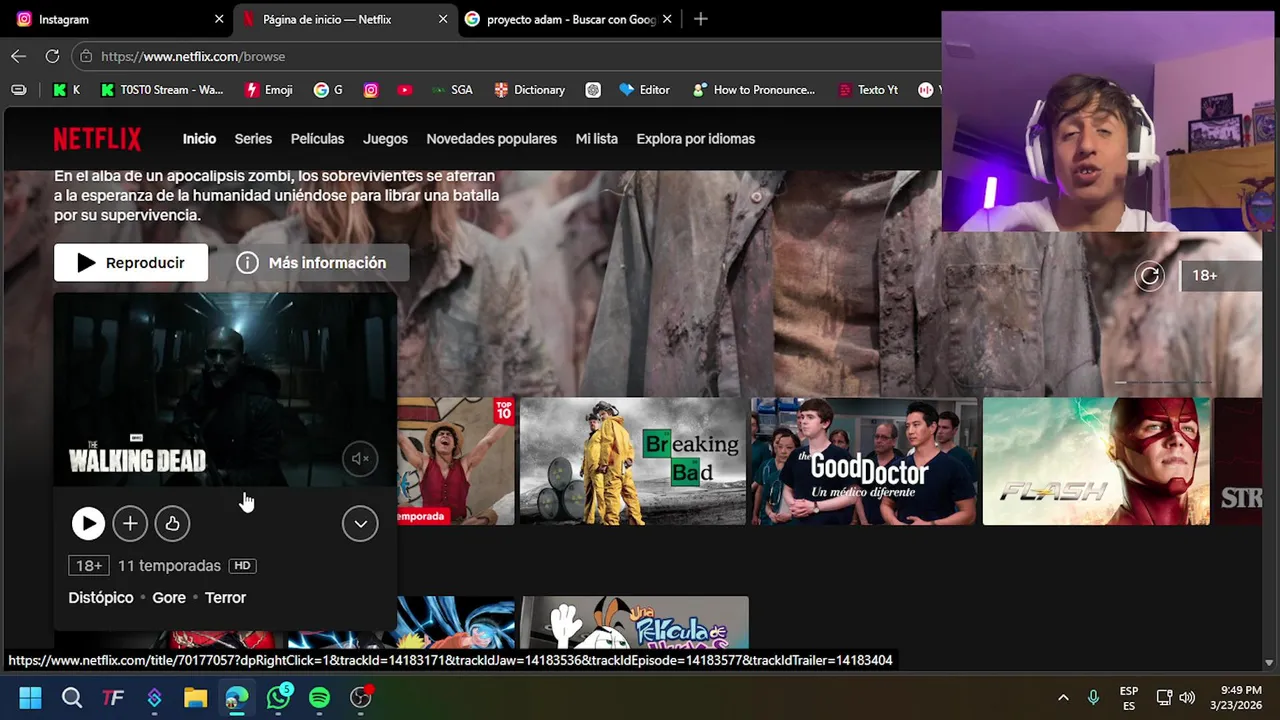The width and height of the screenshot is (1280, 720).
Task: Open Spotify from the taskbar
Action: pos(319,697)
